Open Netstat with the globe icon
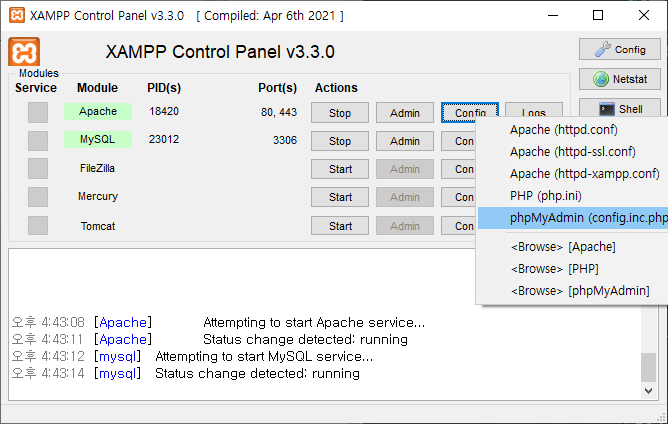 (x=619, y=79)
